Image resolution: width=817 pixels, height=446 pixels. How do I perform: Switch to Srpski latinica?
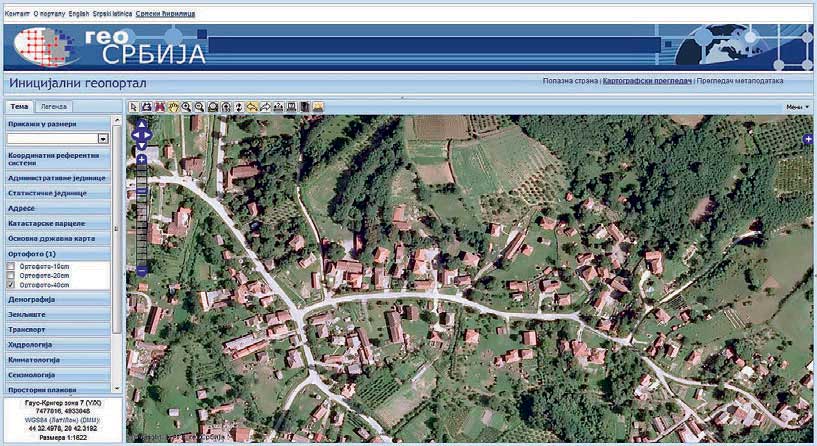[x=112, y=14]
